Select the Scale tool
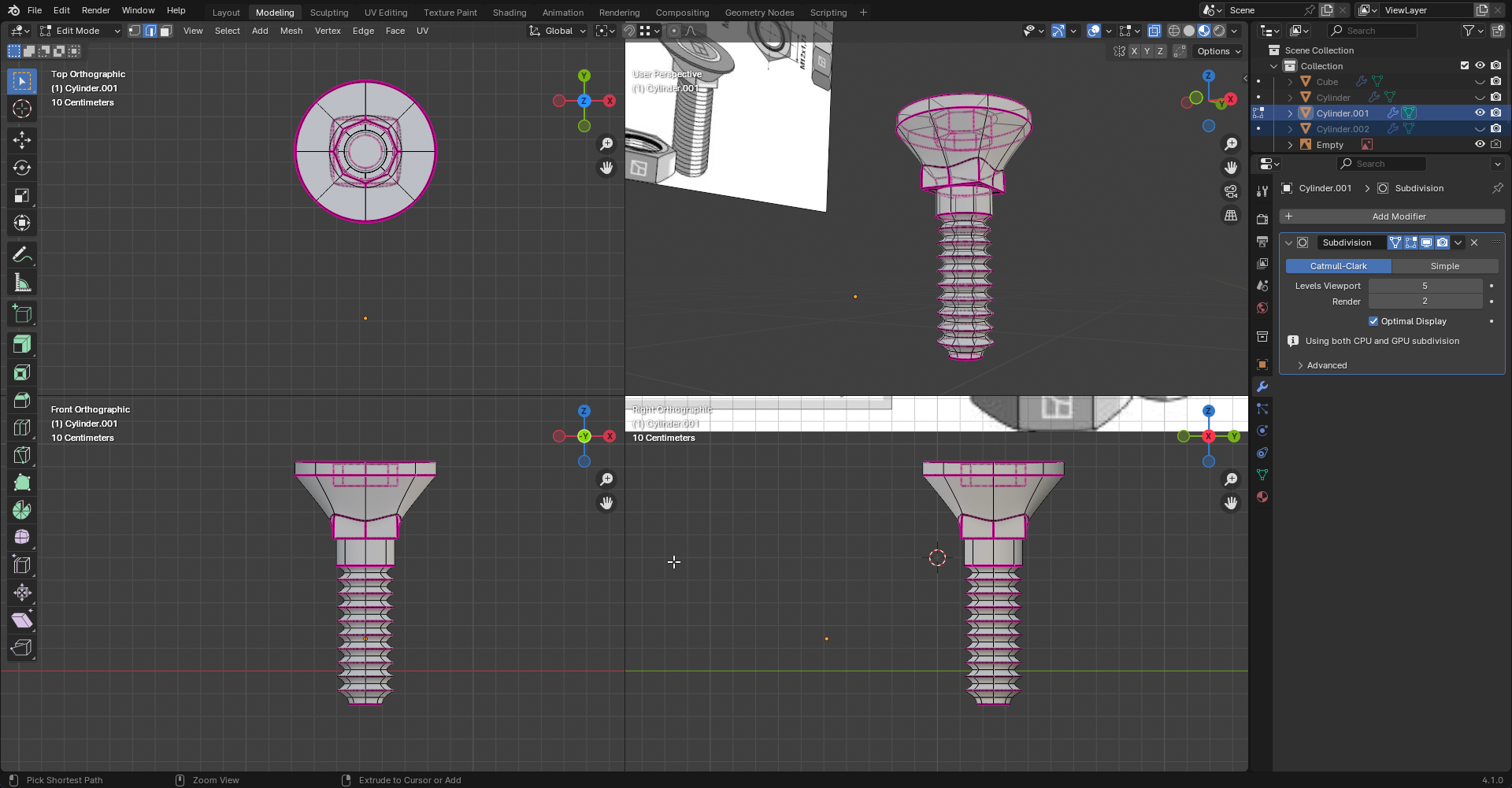The height and width of the screenshot is (788, 1512). click(22, 195)
